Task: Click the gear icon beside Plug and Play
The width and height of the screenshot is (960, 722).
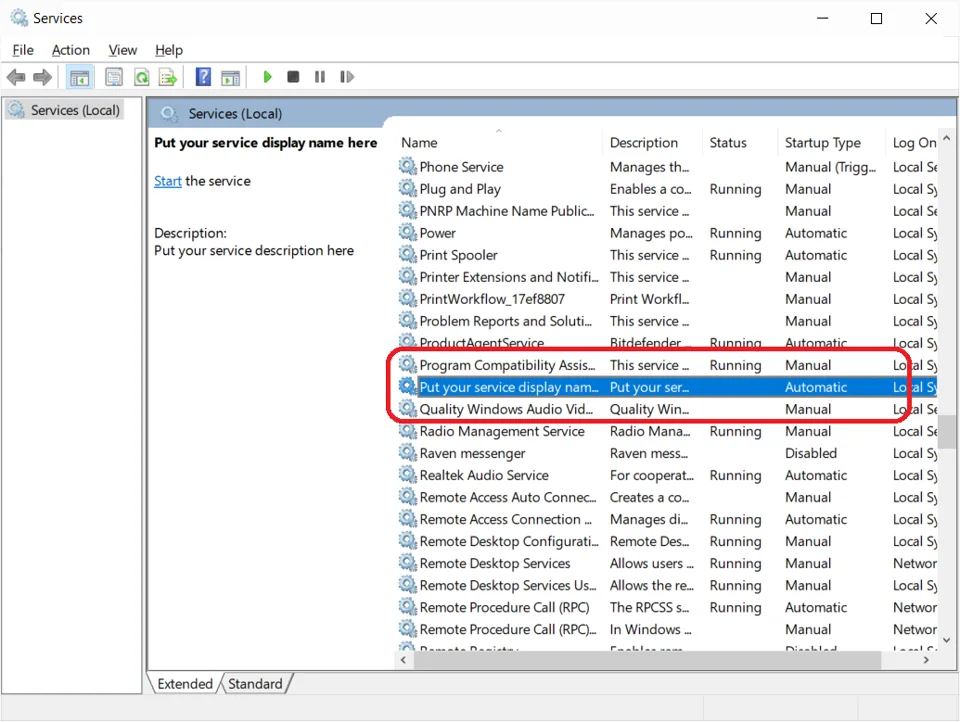Action: tap(408, 188)
